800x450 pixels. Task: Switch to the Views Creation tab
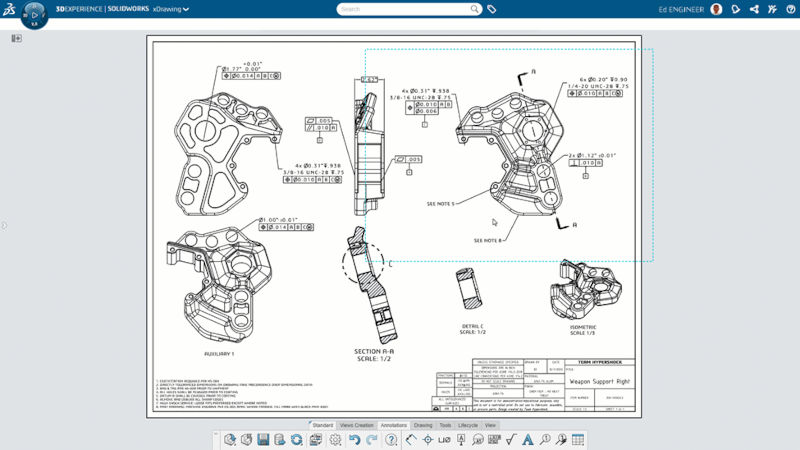[356, 425]
